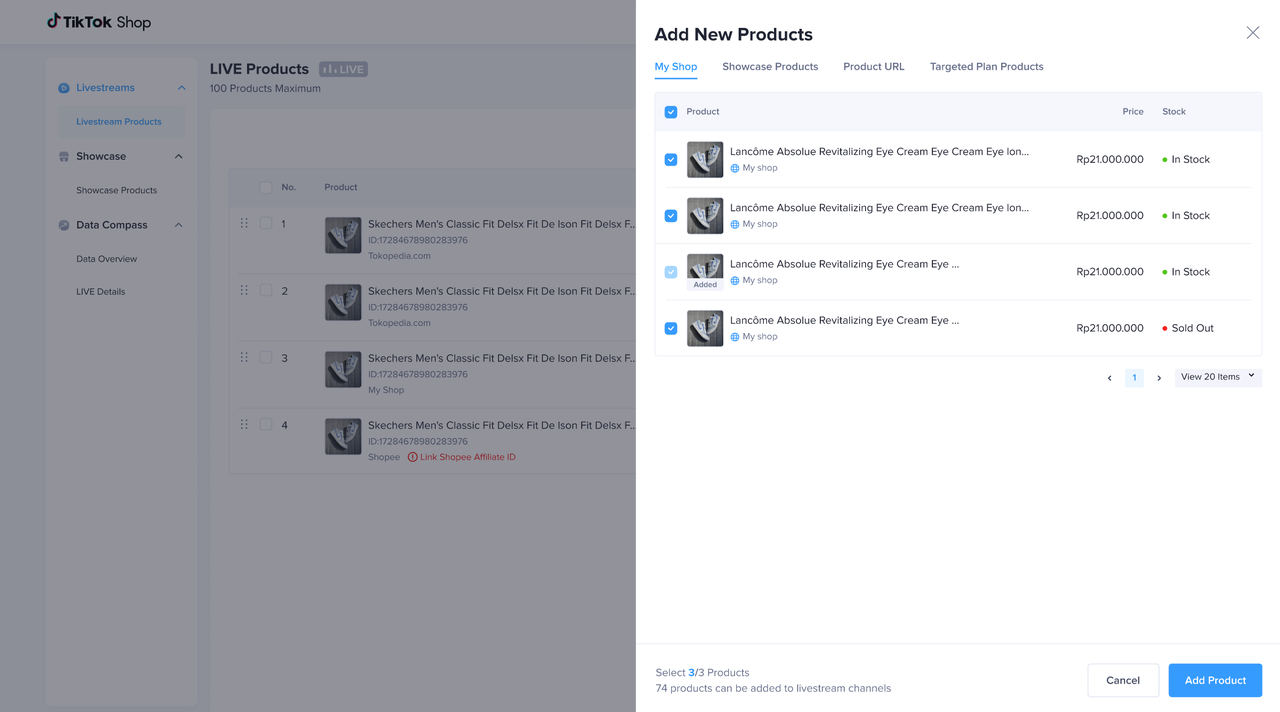Image resolution: width=1280 pixels, height=712 pixels.
Task: Click globe icon on second Lancôme row
Action: pos(735,224)
